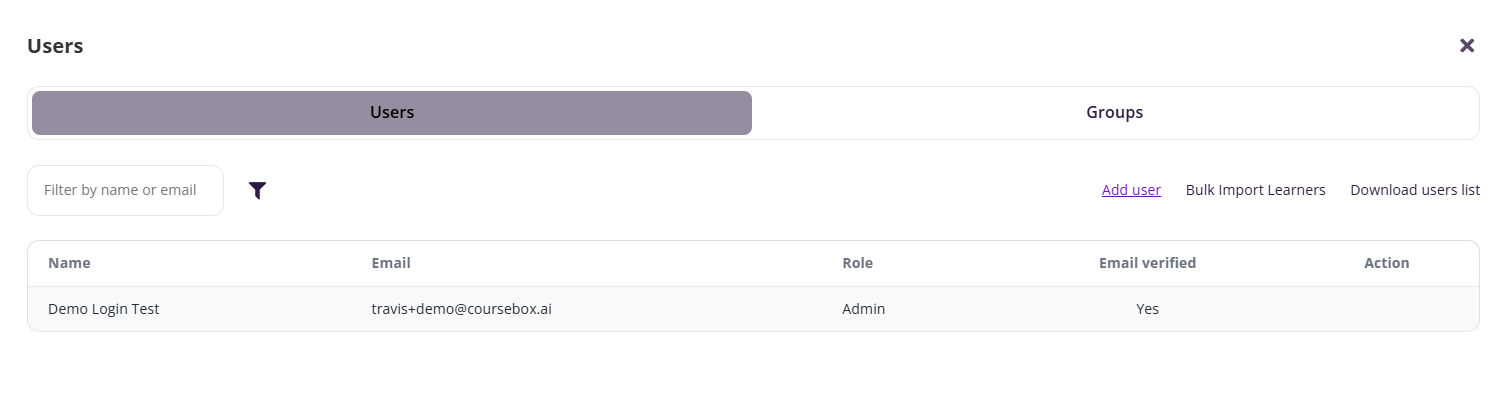Viewport: 1502px width, 403px height.
Task: Click the Name column header
Action: 69,263
